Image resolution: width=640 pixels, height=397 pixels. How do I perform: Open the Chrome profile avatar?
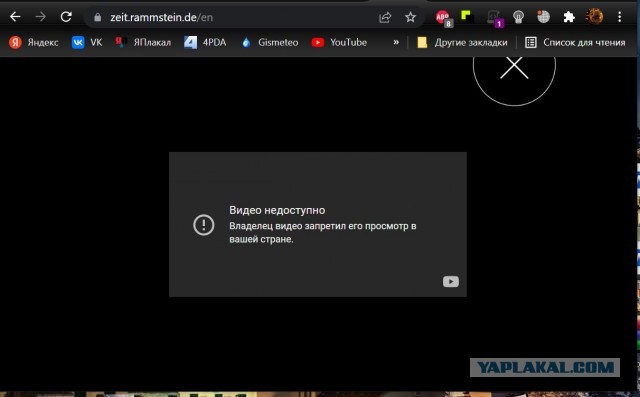(594, 17)
